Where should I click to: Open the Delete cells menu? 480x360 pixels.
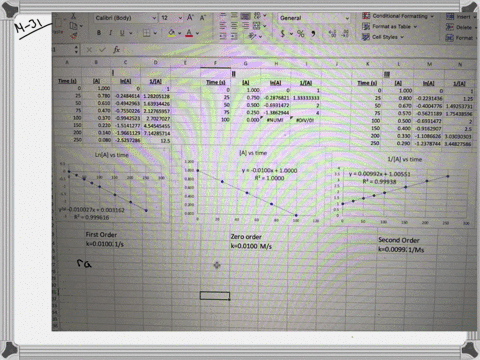pyautogui.click(x=462, y=27)
